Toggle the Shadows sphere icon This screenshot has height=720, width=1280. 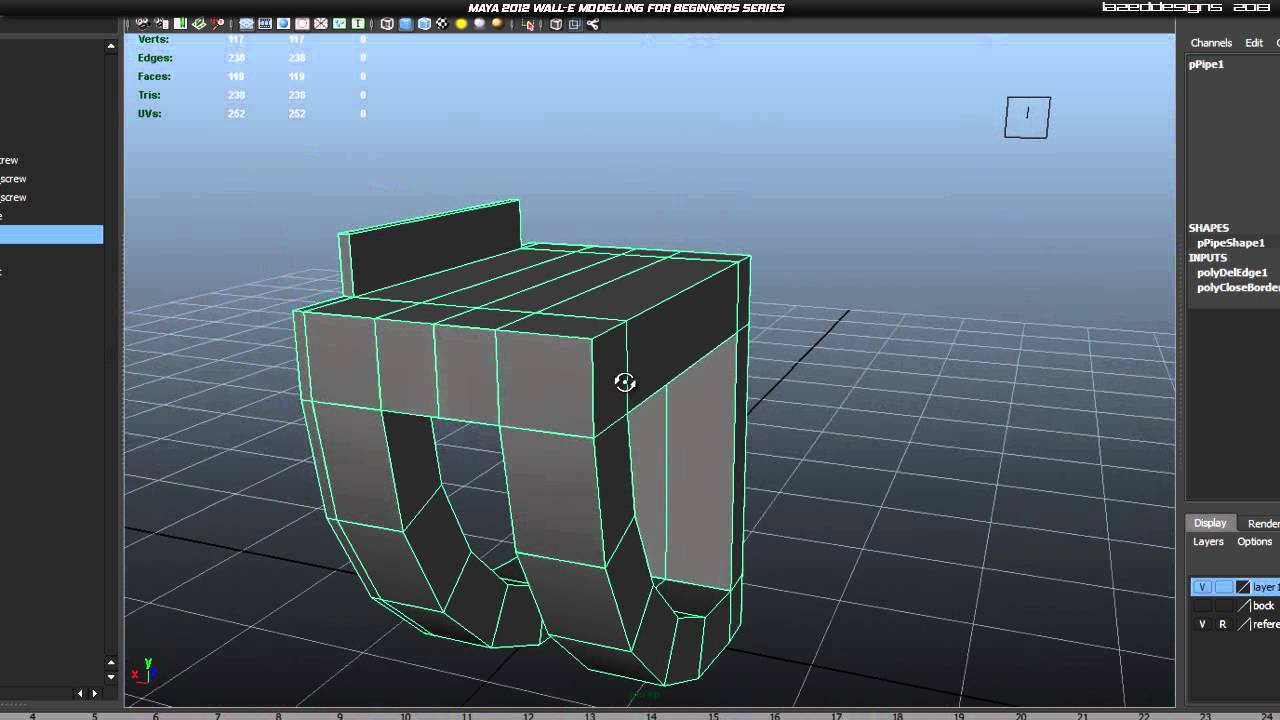pos(479,24)
